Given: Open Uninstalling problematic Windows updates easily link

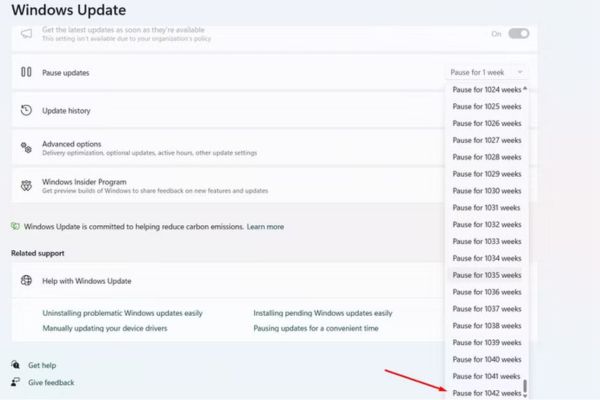Looking at the screenshot, I should 122,313.
